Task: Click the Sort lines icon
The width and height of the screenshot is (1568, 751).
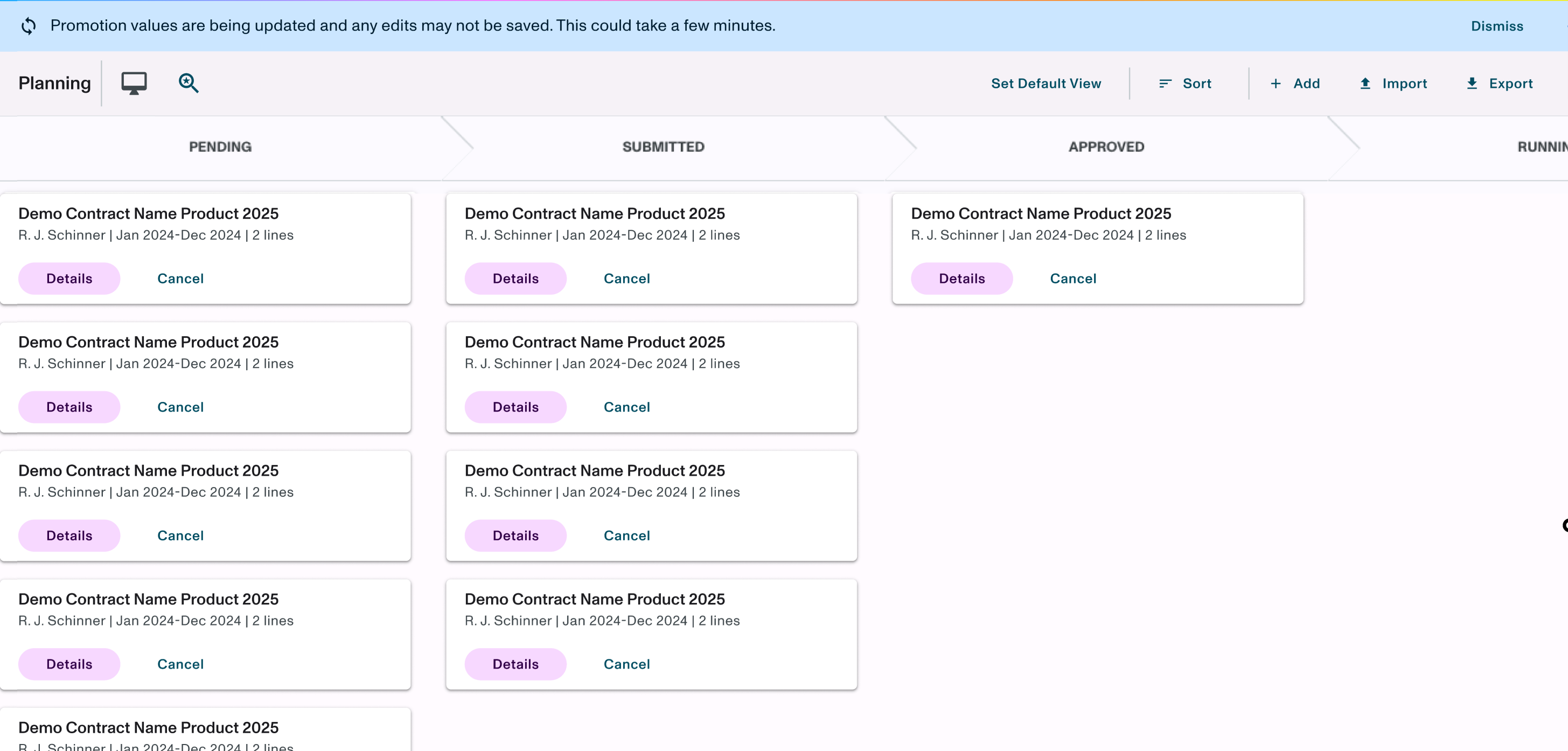Action: [x=1165, y=84]
